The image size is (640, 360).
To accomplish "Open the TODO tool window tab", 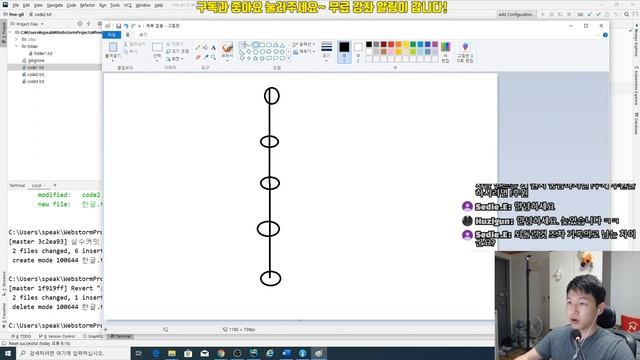I will 22,336.
